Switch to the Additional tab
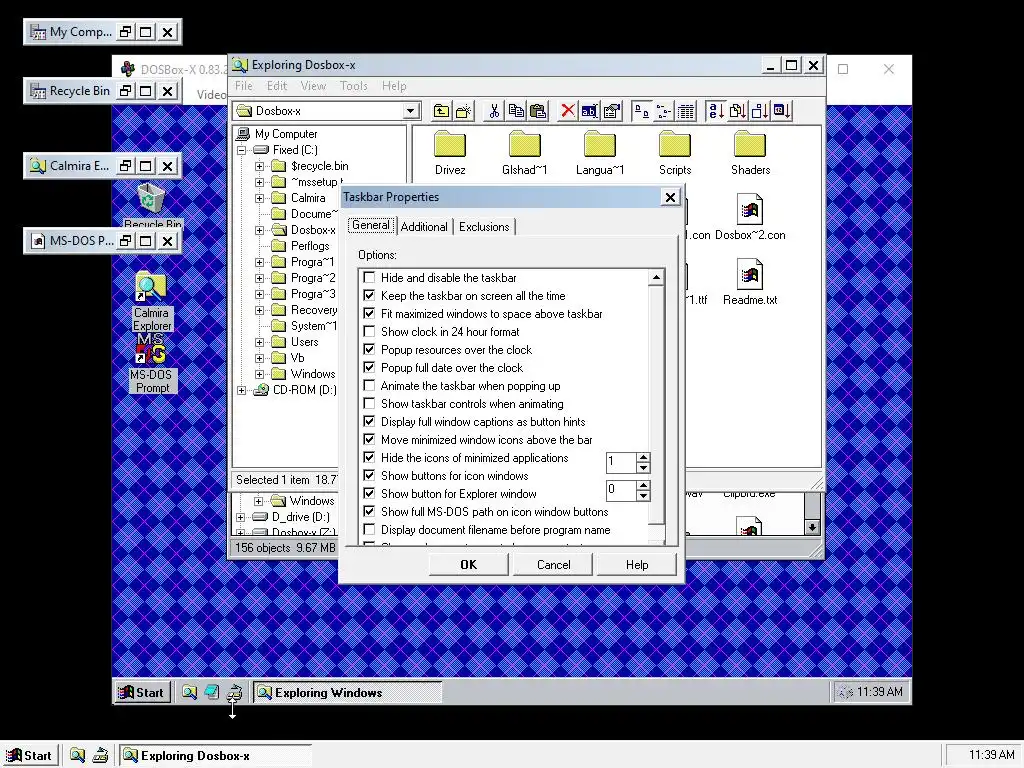This screenshot has width=1024, height=768. click(424, 227)
